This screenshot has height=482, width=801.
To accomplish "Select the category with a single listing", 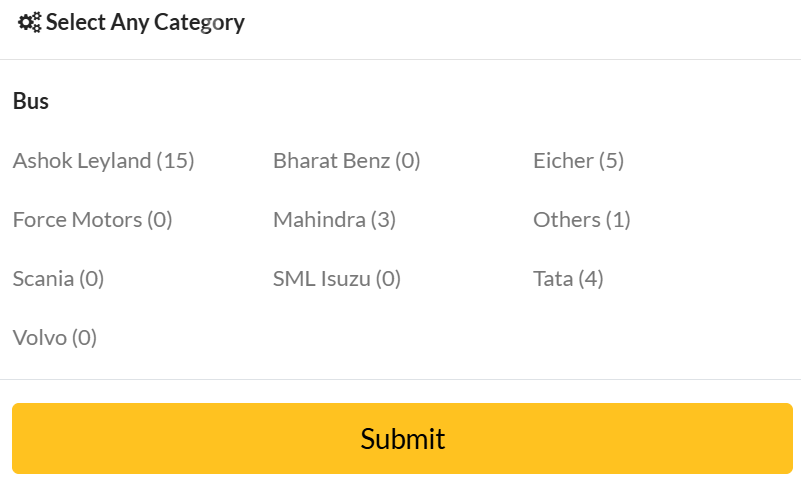I will 582,220.
